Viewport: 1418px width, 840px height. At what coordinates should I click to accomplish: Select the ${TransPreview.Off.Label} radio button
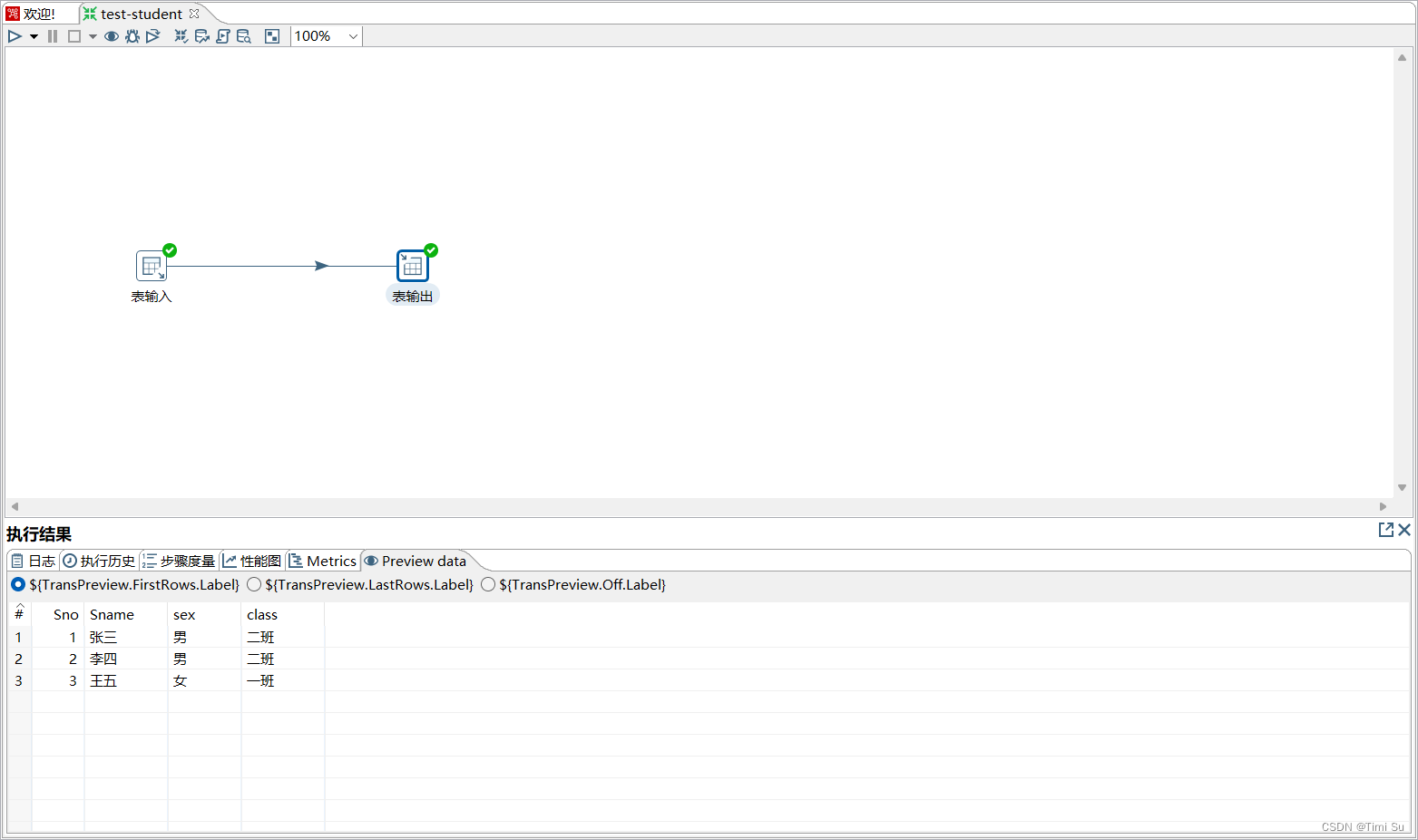click(x=488, y=584)
